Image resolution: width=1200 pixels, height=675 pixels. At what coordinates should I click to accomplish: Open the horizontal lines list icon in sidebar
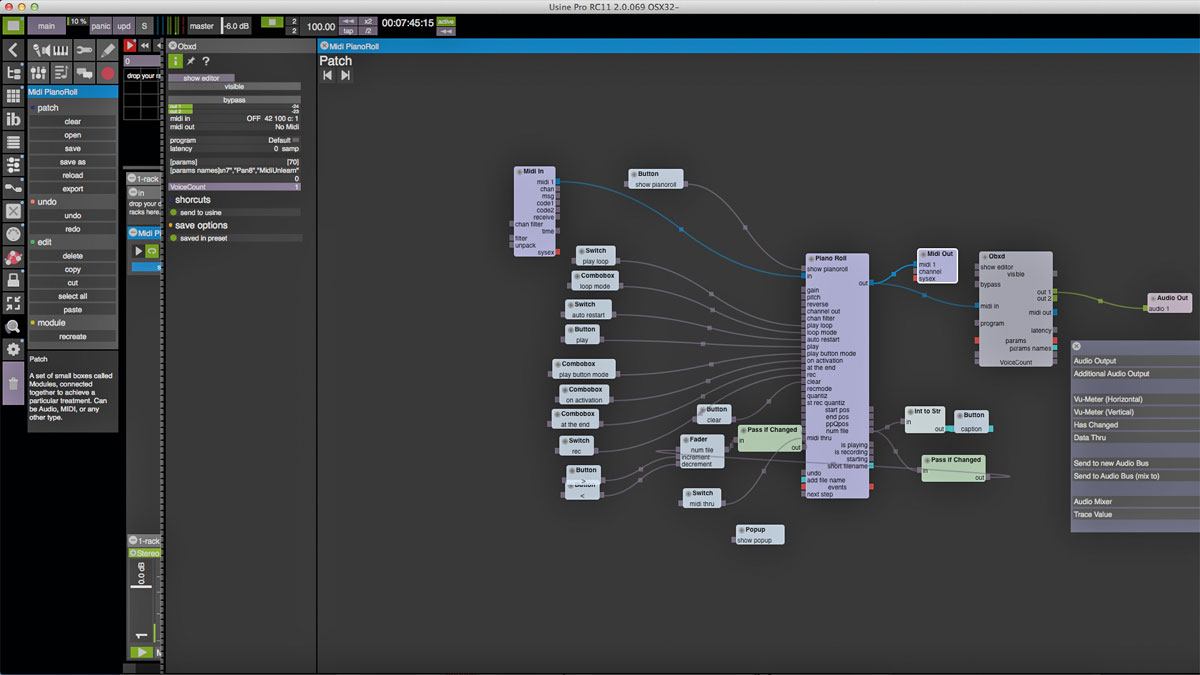[x=13, y=142]
